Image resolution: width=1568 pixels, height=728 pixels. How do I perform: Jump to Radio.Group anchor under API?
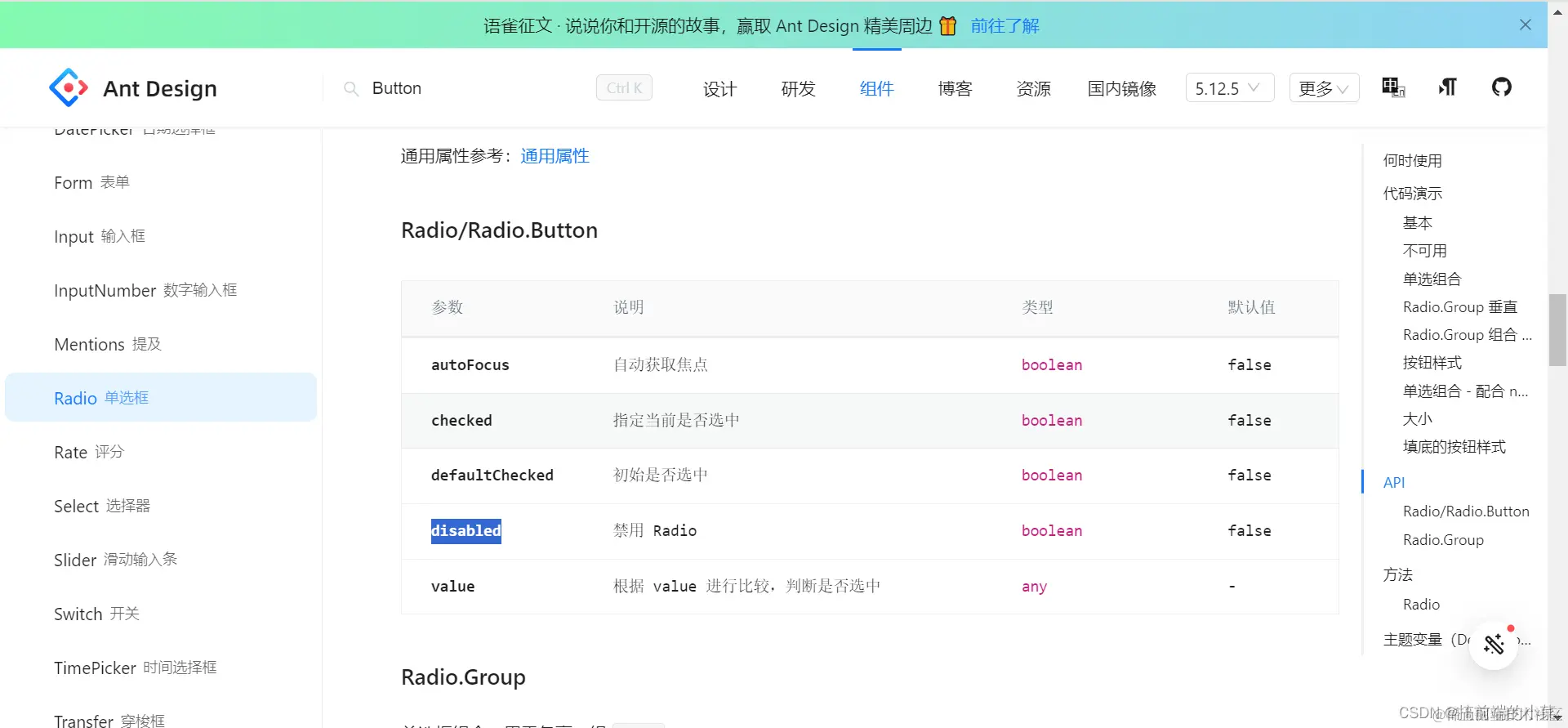click(1443, 539)
